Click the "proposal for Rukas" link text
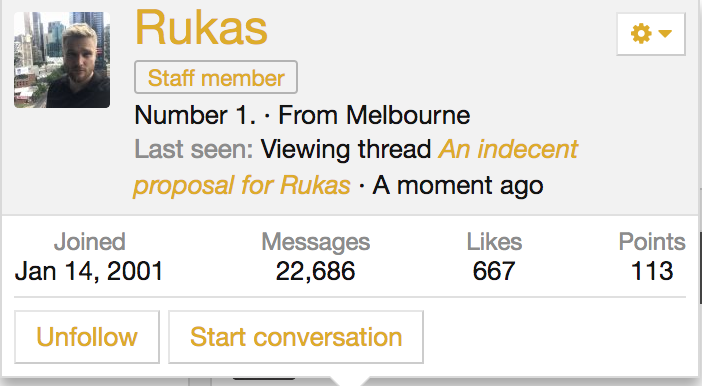Screen dimensions: 702x386 pyautogui.click(x=242, y=185)
